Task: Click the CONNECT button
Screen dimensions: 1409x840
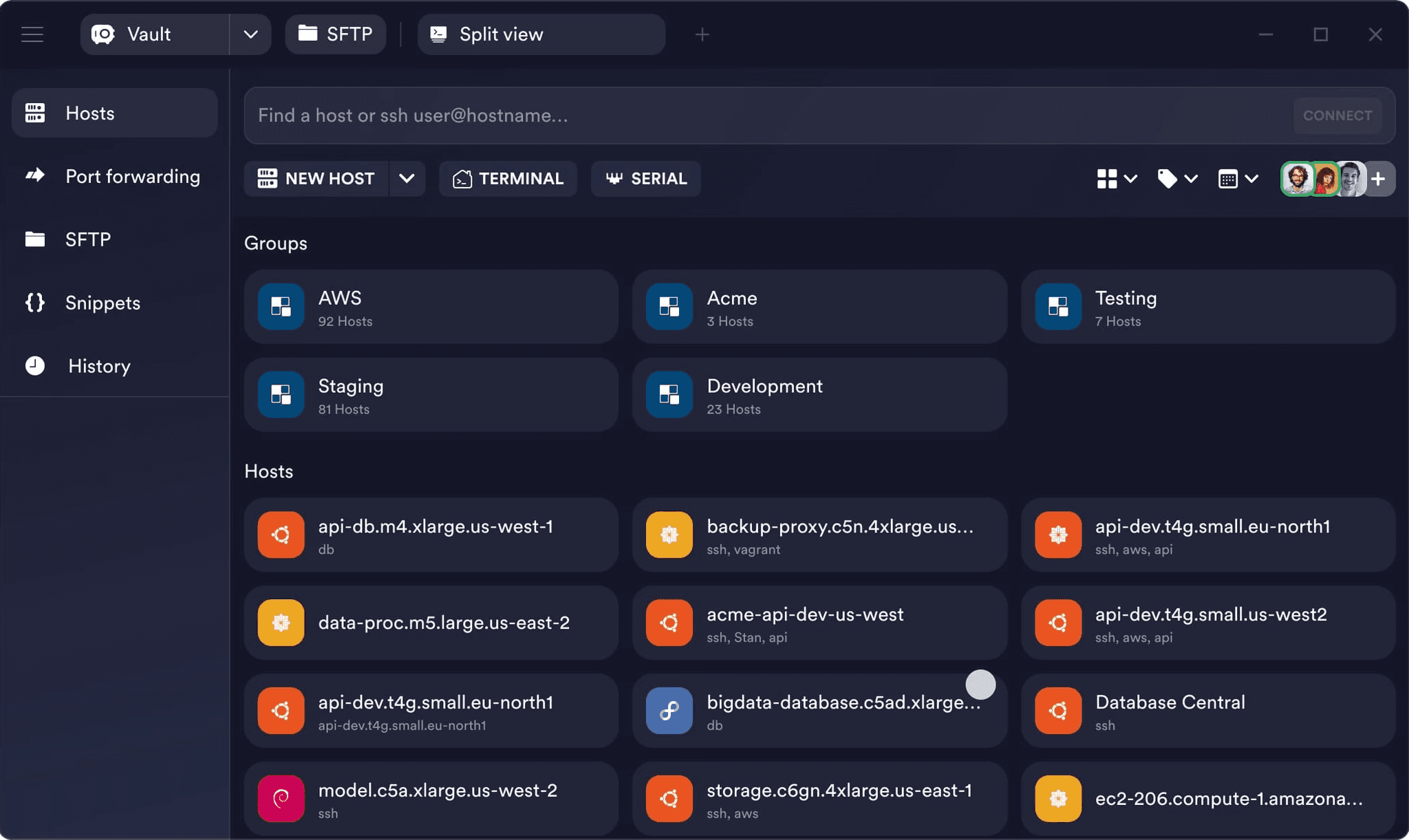Action: coord(1337,116)
